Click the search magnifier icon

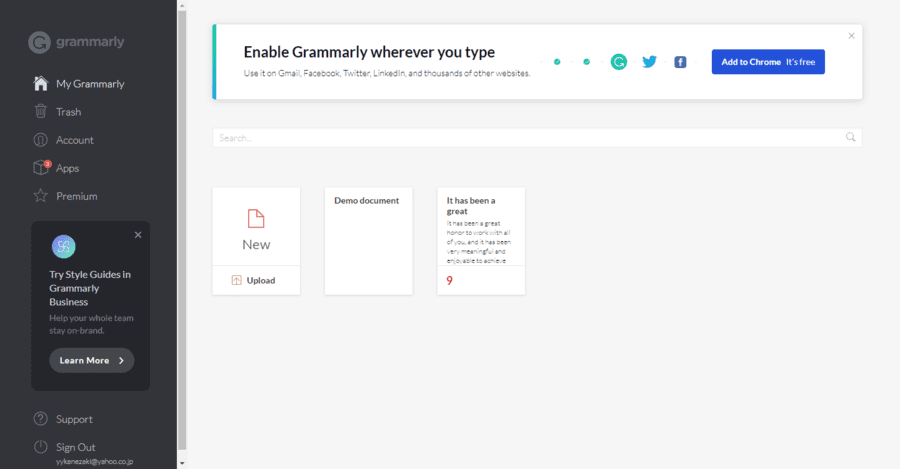[851, 137]
